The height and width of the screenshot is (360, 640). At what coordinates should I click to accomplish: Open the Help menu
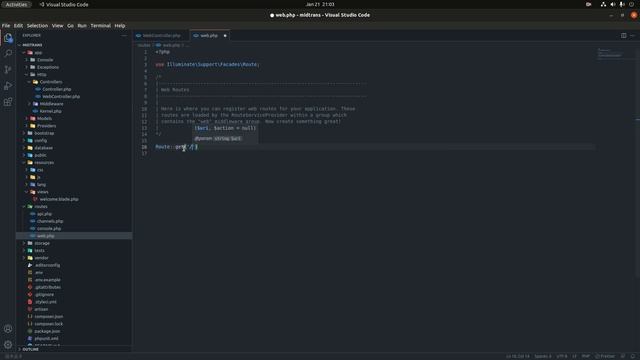(120, 26)
